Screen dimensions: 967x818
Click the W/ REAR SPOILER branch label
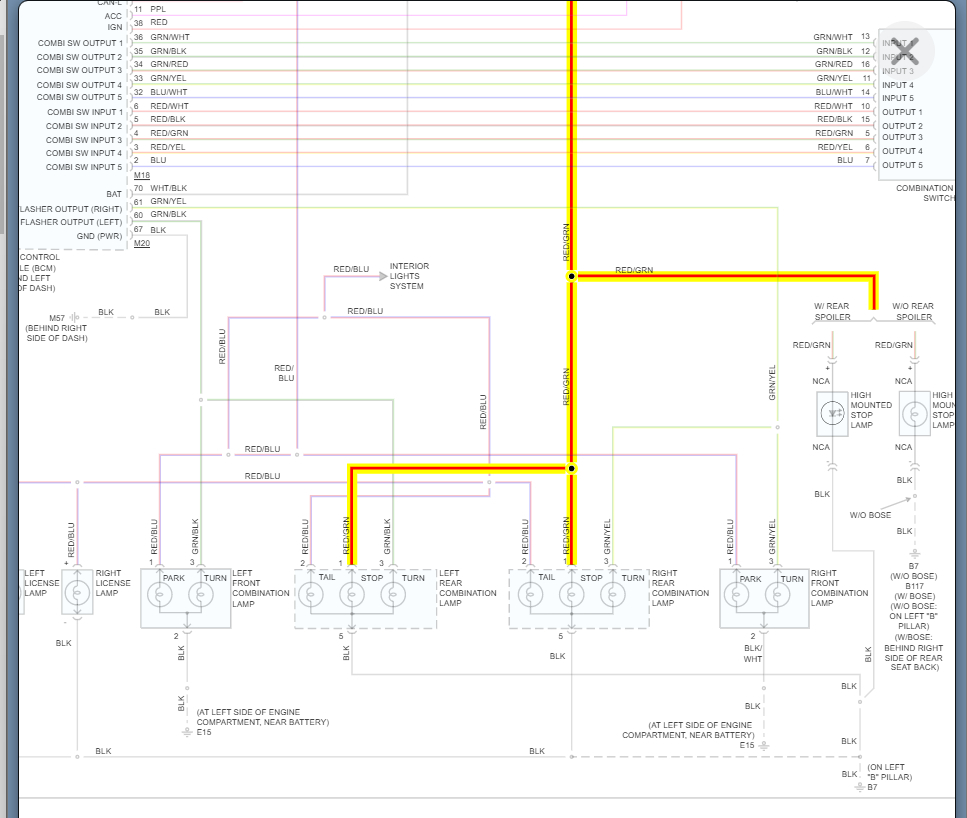pyautogui.click(x=832, y=312)
